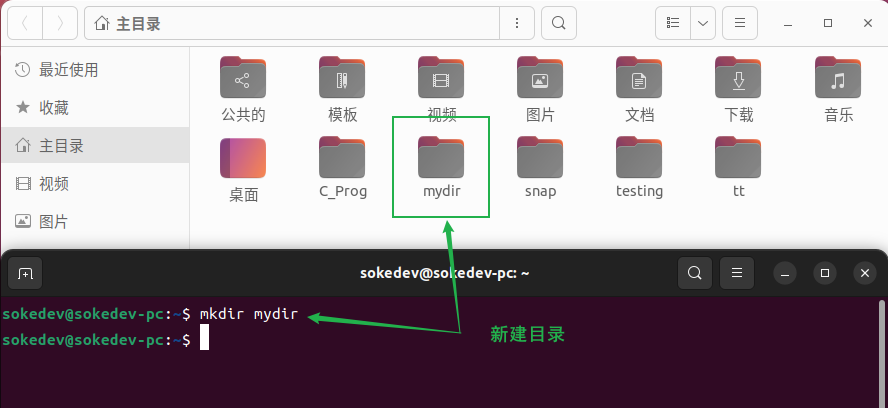
Task: Select 收藏 in the sidebar
Action: [x=95, y=108]
